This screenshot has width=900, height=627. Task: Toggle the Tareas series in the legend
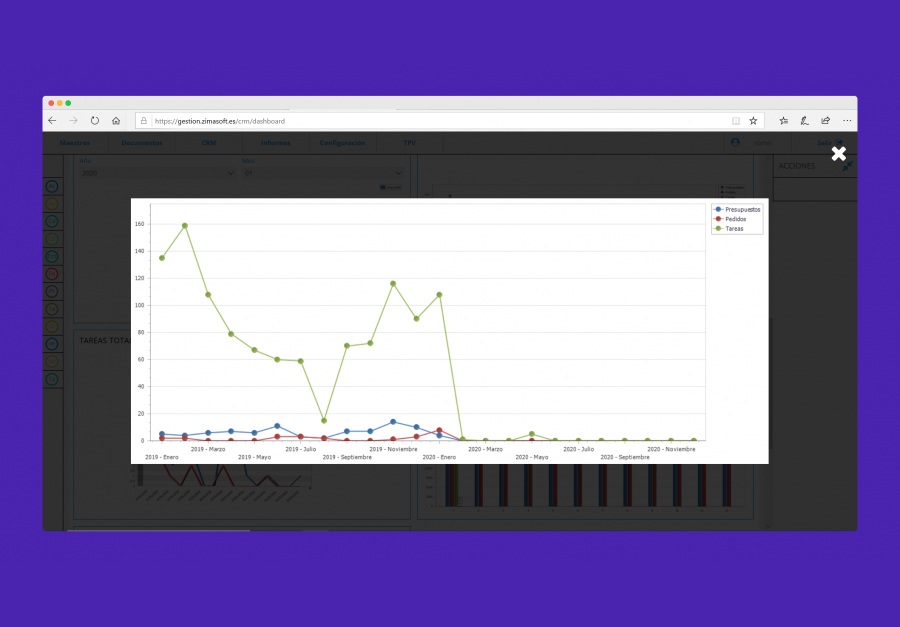[729, 229]
